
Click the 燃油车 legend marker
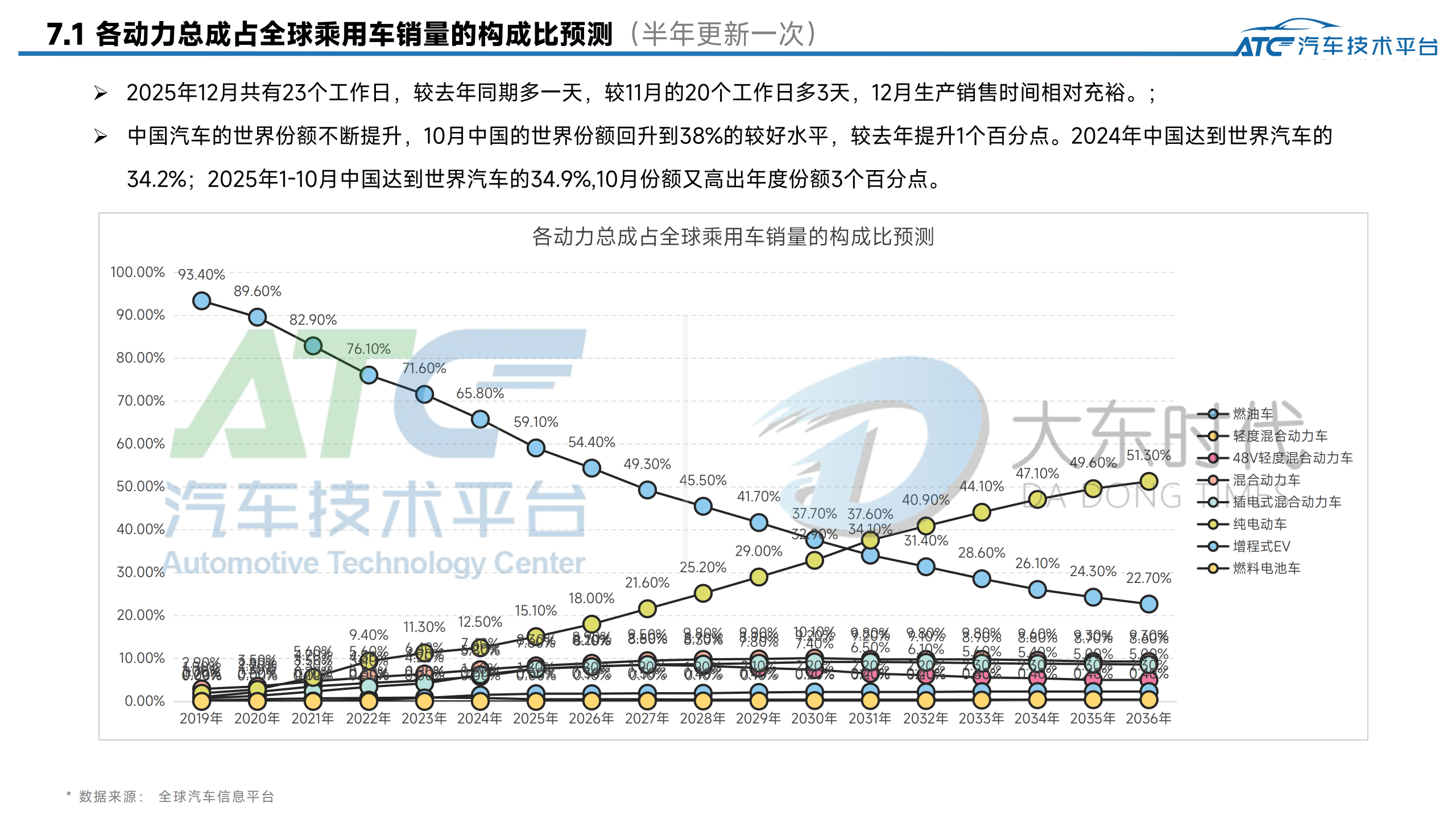tap(1213, 414)
